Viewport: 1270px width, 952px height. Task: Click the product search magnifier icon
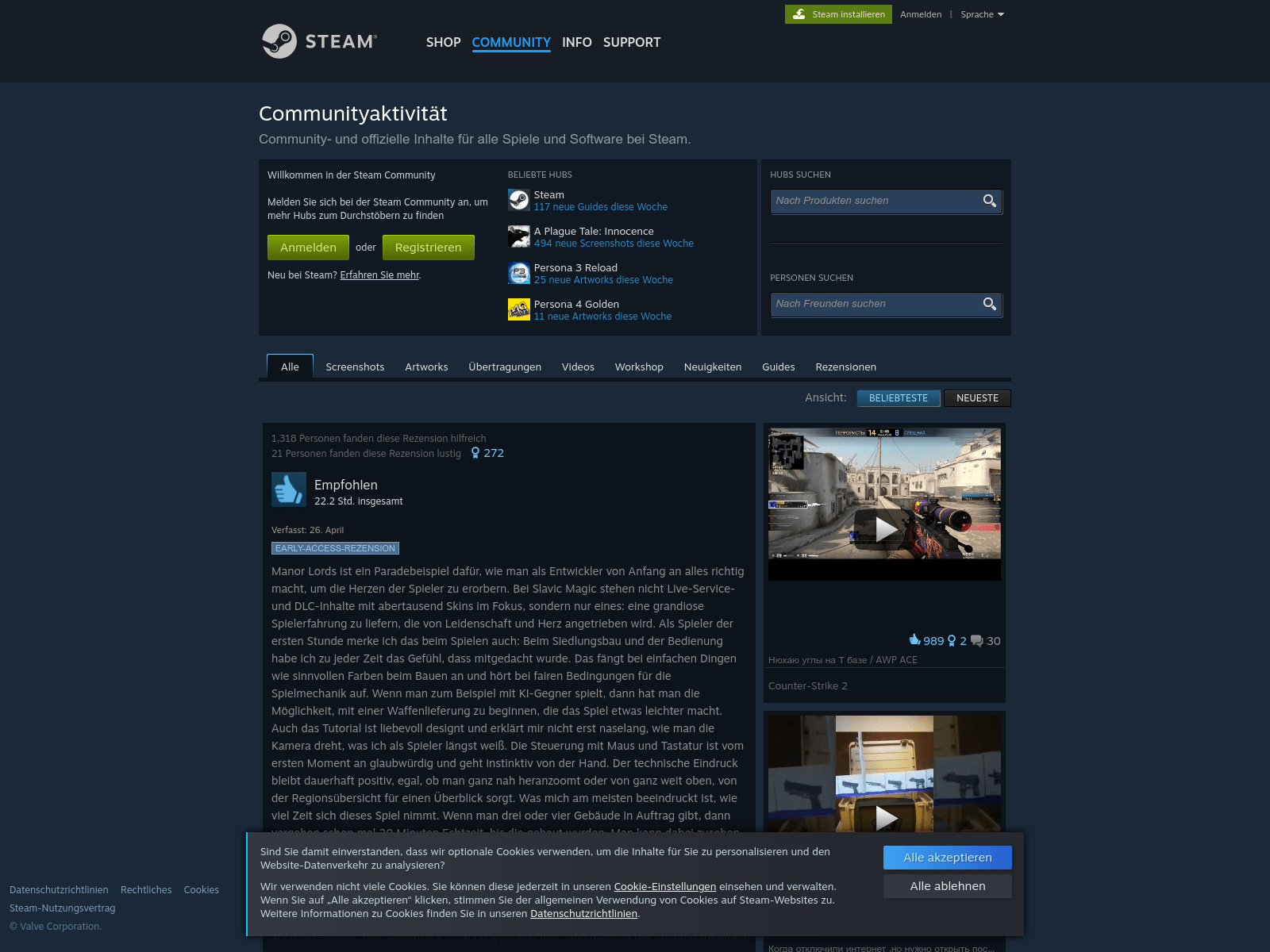tap(990, 201)
